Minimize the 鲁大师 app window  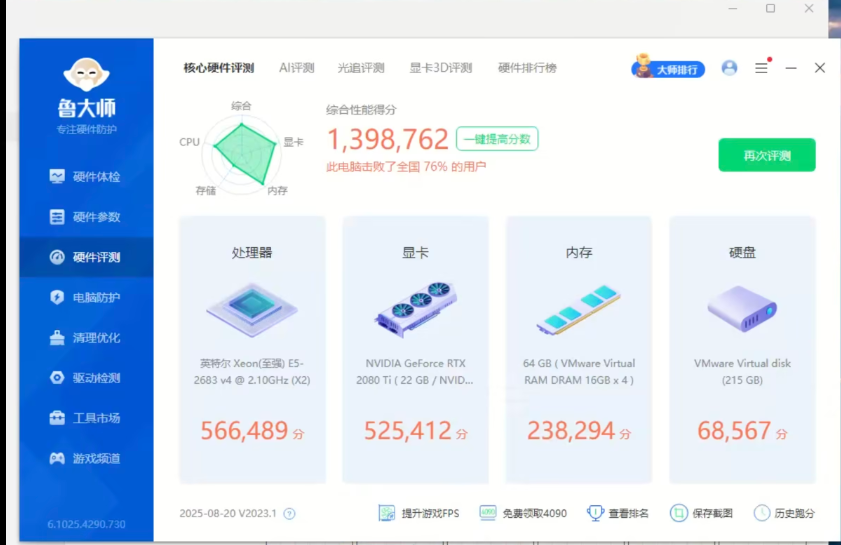791,68
